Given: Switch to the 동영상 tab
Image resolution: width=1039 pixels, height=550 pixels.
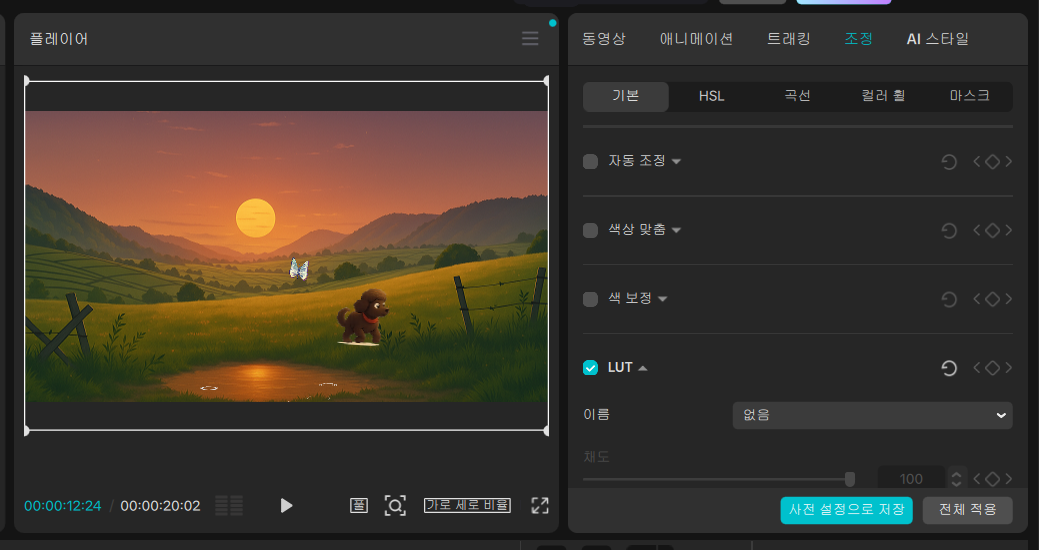Looking at the screenshot, I should click(604, 39).
